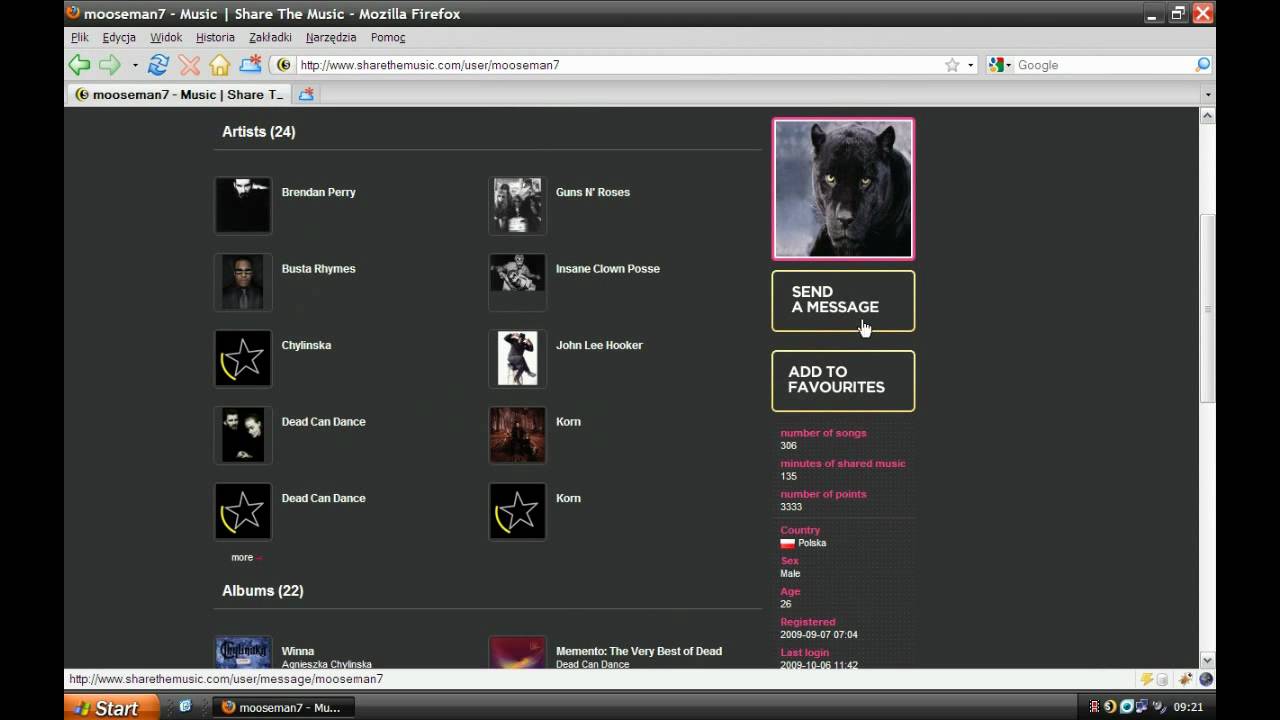Click the Busta Rhymes thumbnail
This screenshot has height=720, width=1280.
pos(243,282)
